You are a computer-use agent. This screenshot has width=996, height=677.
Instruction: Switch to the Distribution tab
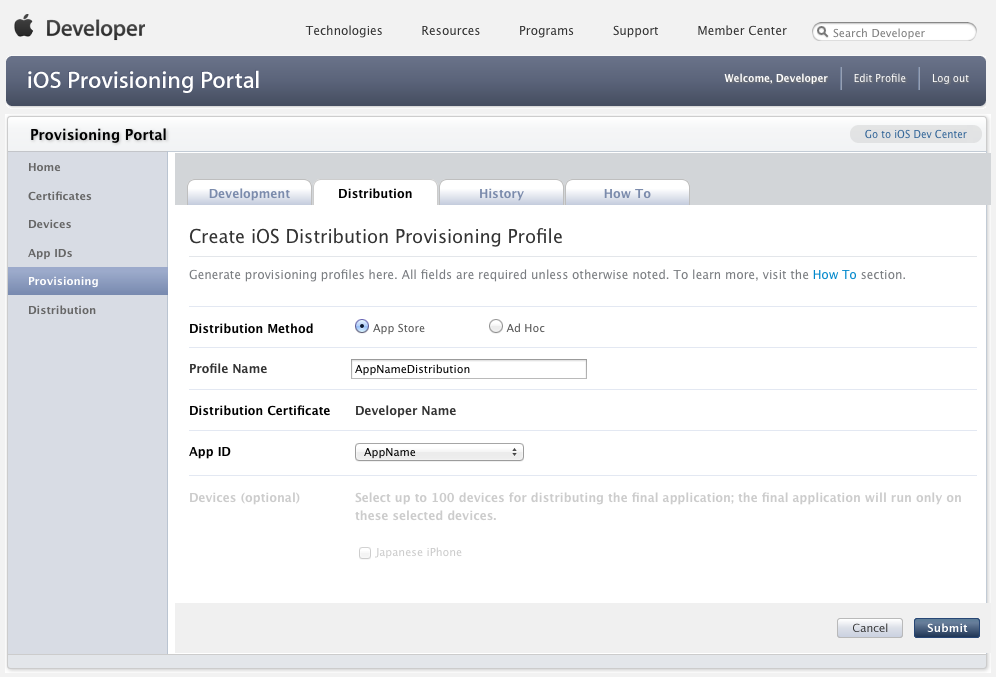point(375,193)
